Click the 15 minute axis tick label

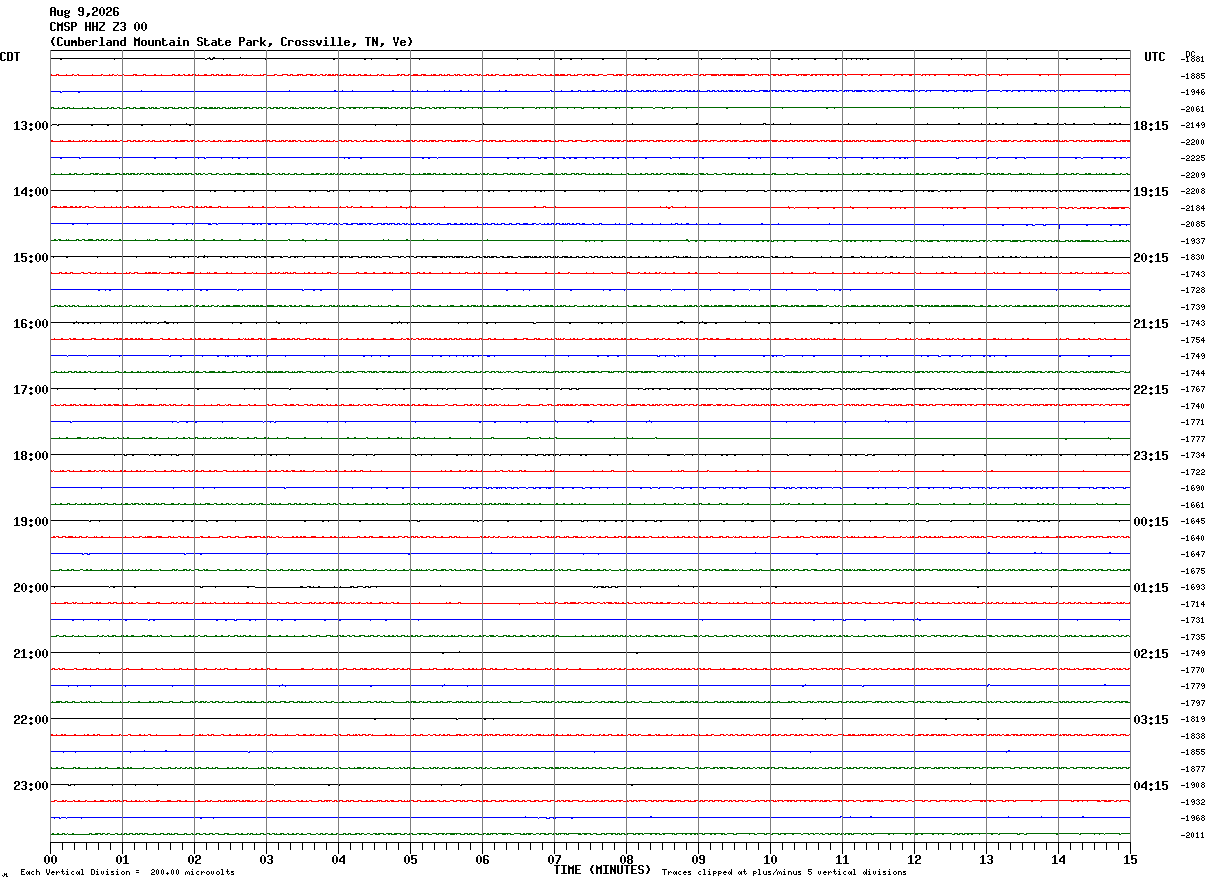point(1130,859)
